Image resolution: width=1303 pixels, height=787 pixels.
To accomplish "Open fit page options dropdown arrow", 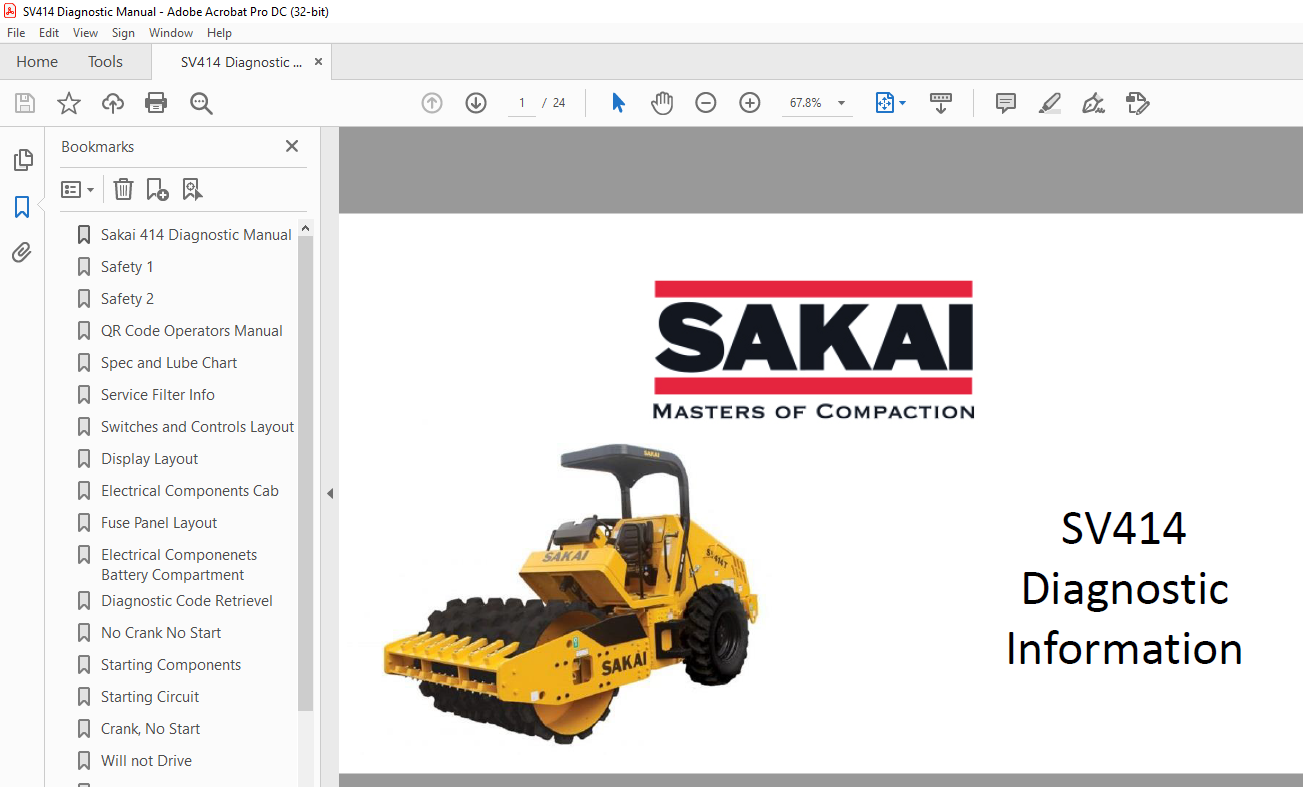I will coord(903,103).
